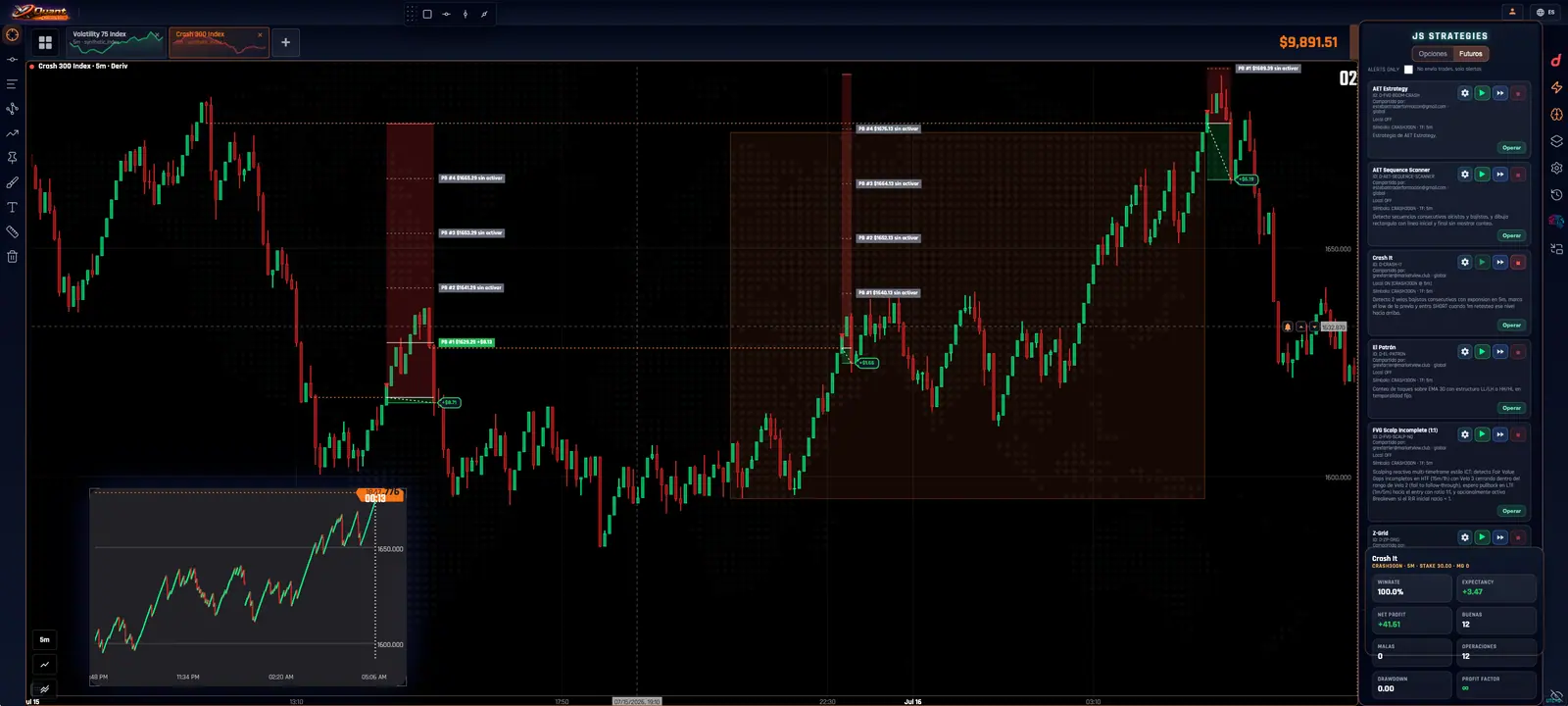Stop the running Crash It strategy

pos(1517,262)
